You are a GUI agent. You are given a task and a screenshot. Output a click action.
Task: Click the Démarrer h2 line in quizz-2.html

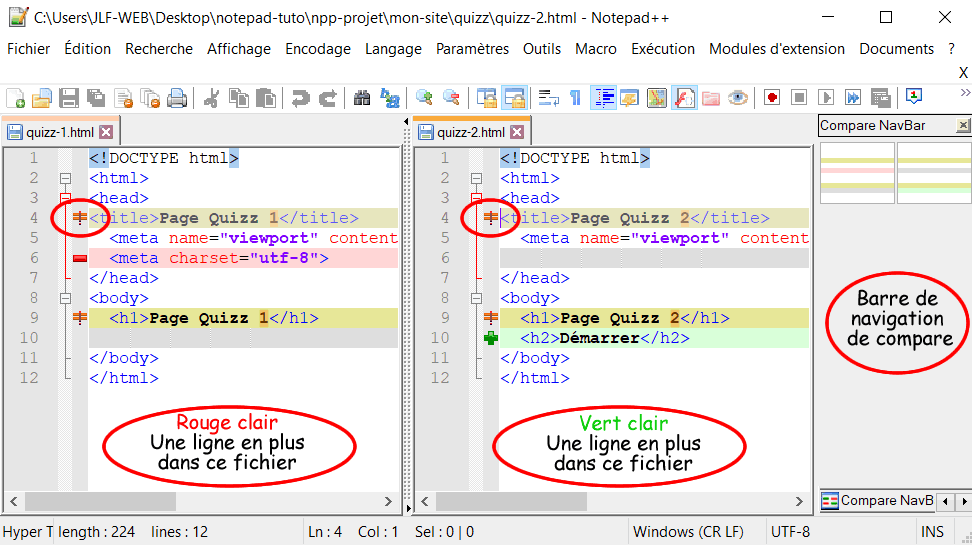654,338
